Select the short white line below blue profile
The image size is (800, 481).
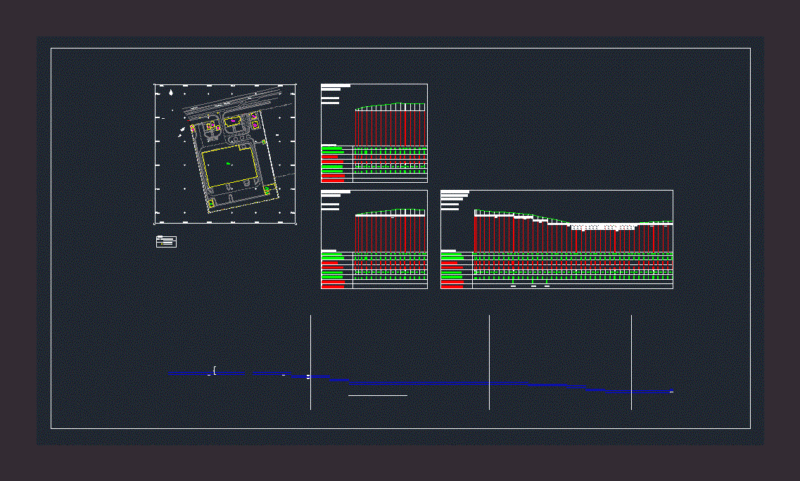[x=378, y=395]
